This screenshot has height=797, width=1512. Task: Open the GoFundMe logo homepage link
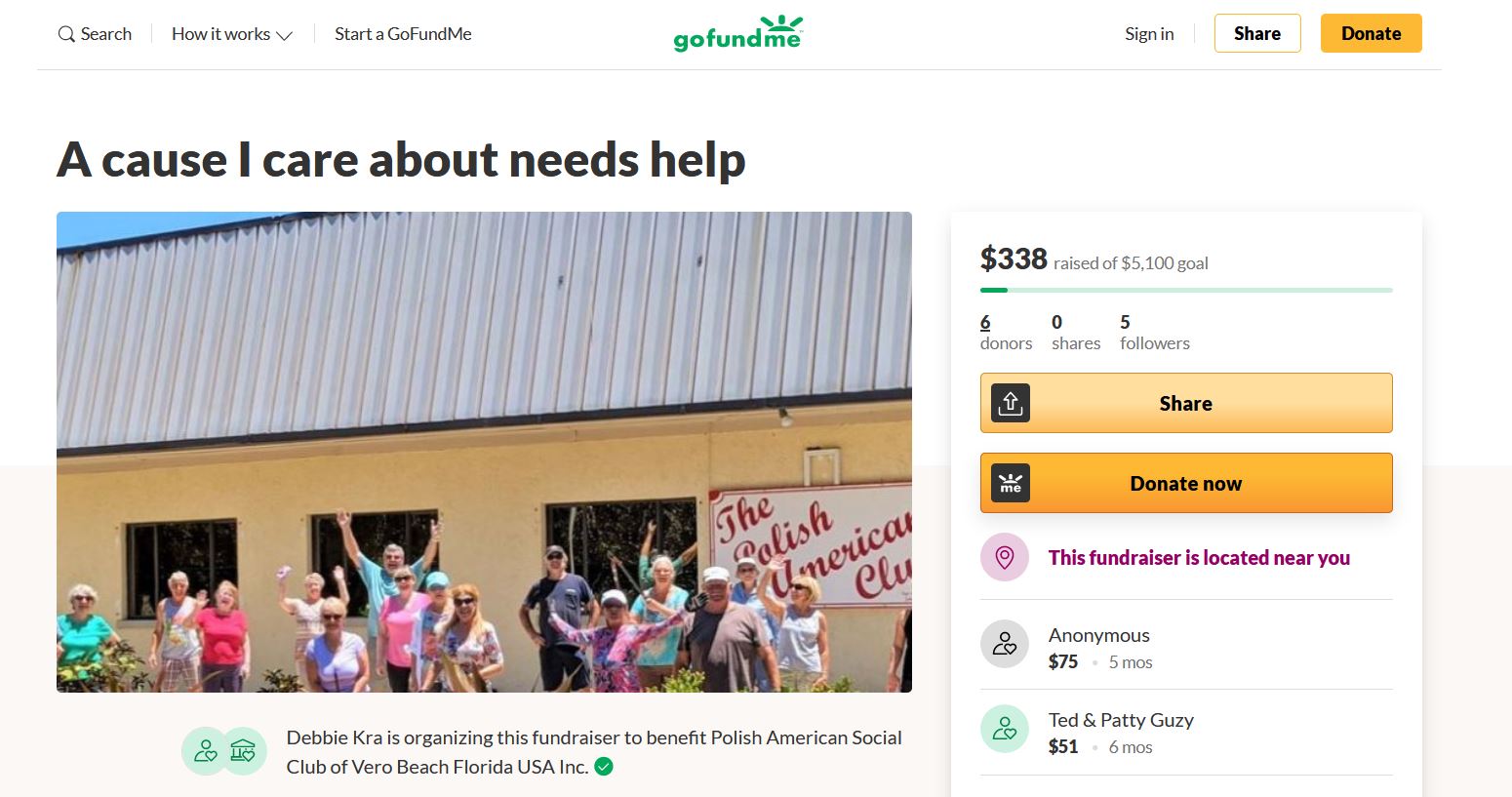pyautogui.click(x=738, y=34)
